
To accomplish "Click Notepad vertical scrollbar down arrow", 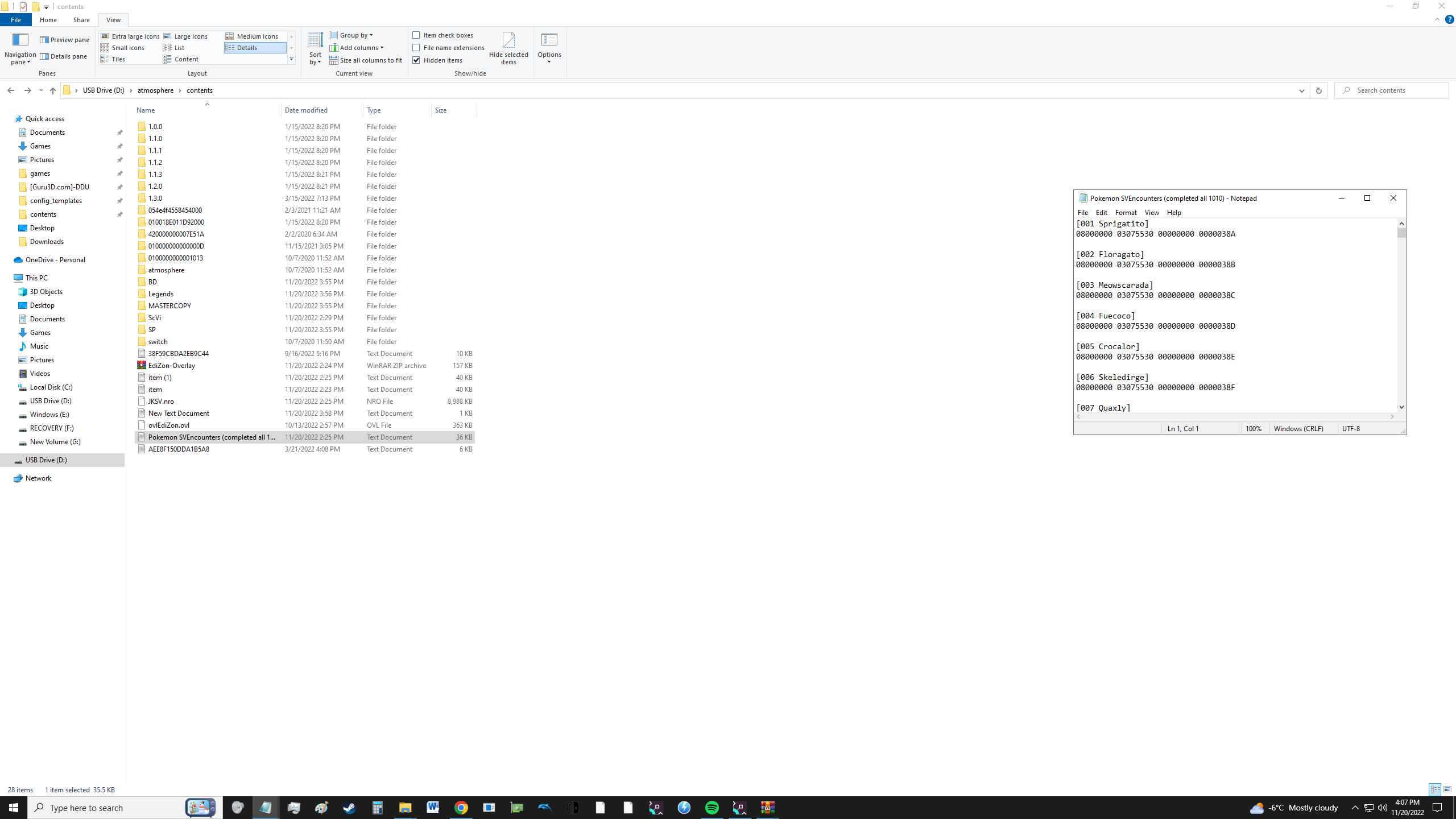I will coord(1401,407).
